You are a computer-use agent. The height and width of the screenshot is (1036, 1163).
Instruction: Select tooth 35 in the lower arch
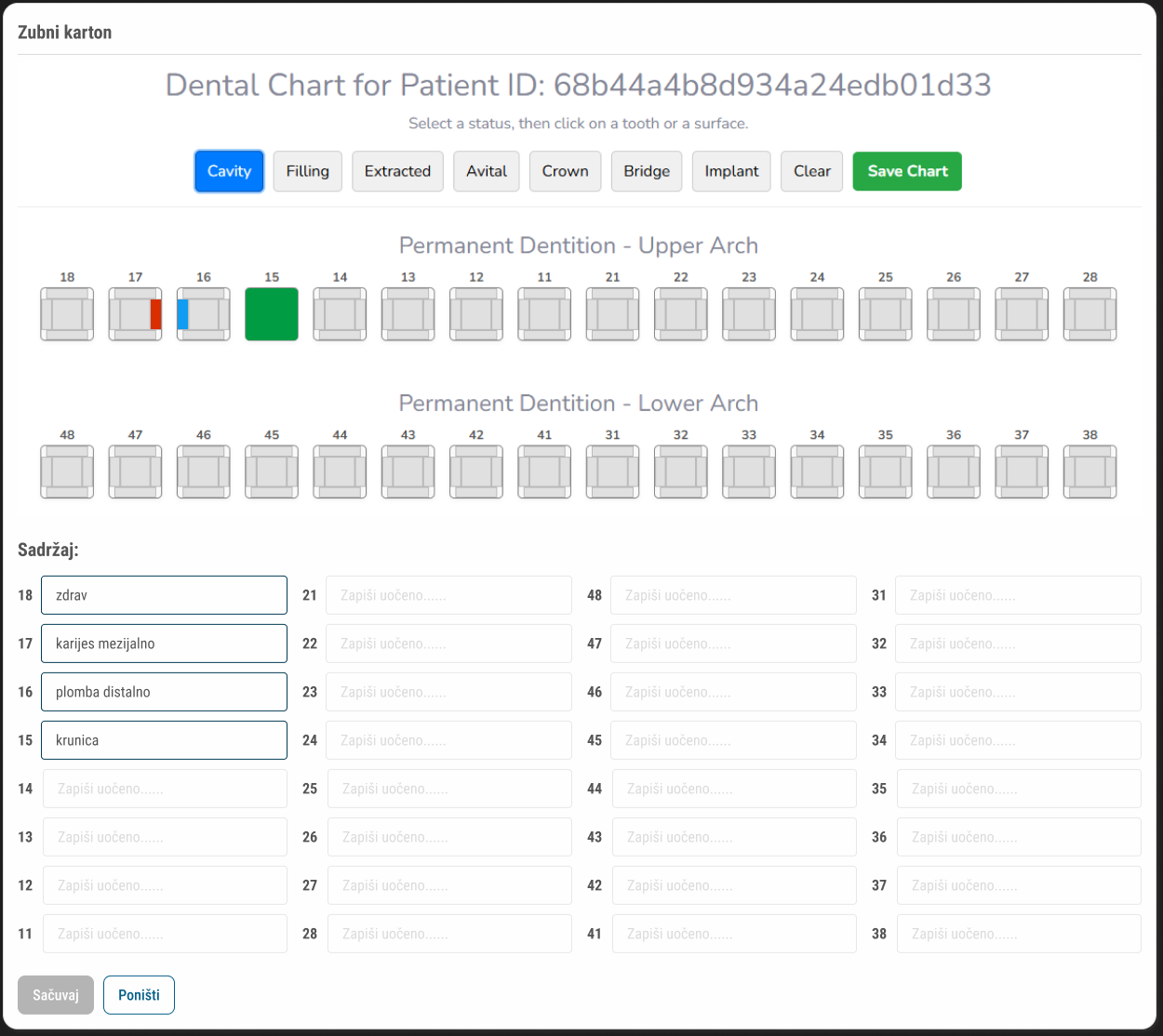pyautogui.click(x=886, y=472)
